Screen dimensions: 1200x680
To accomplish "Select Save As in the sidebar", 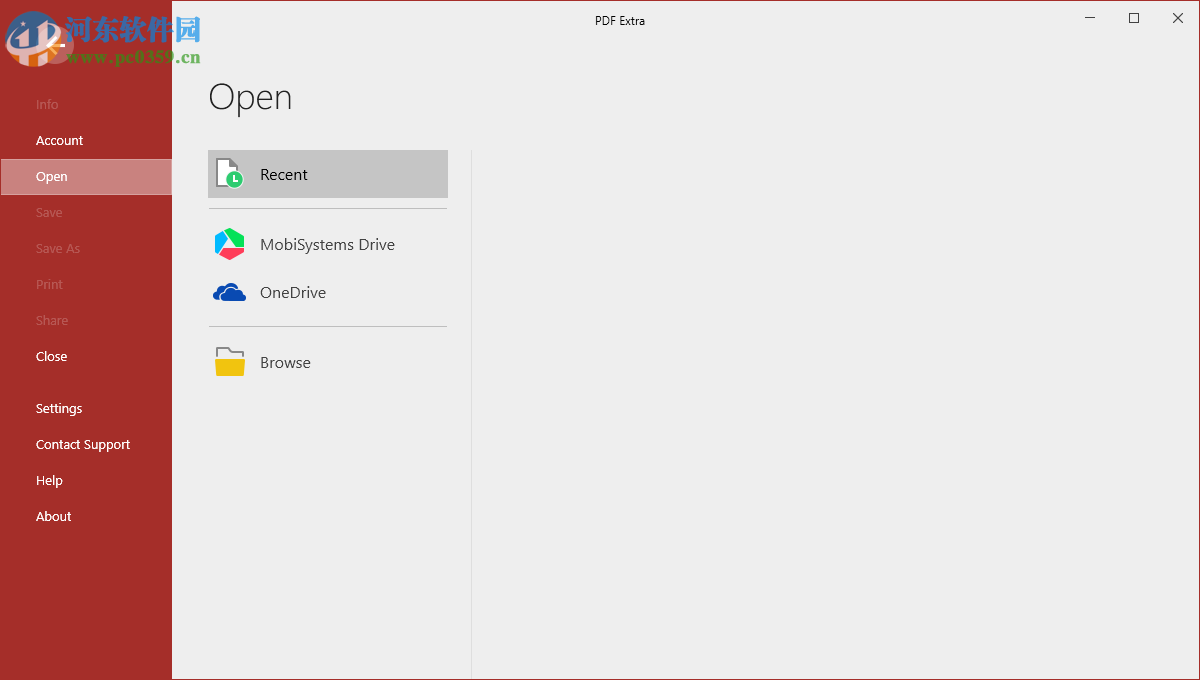I will pos(57,248).
